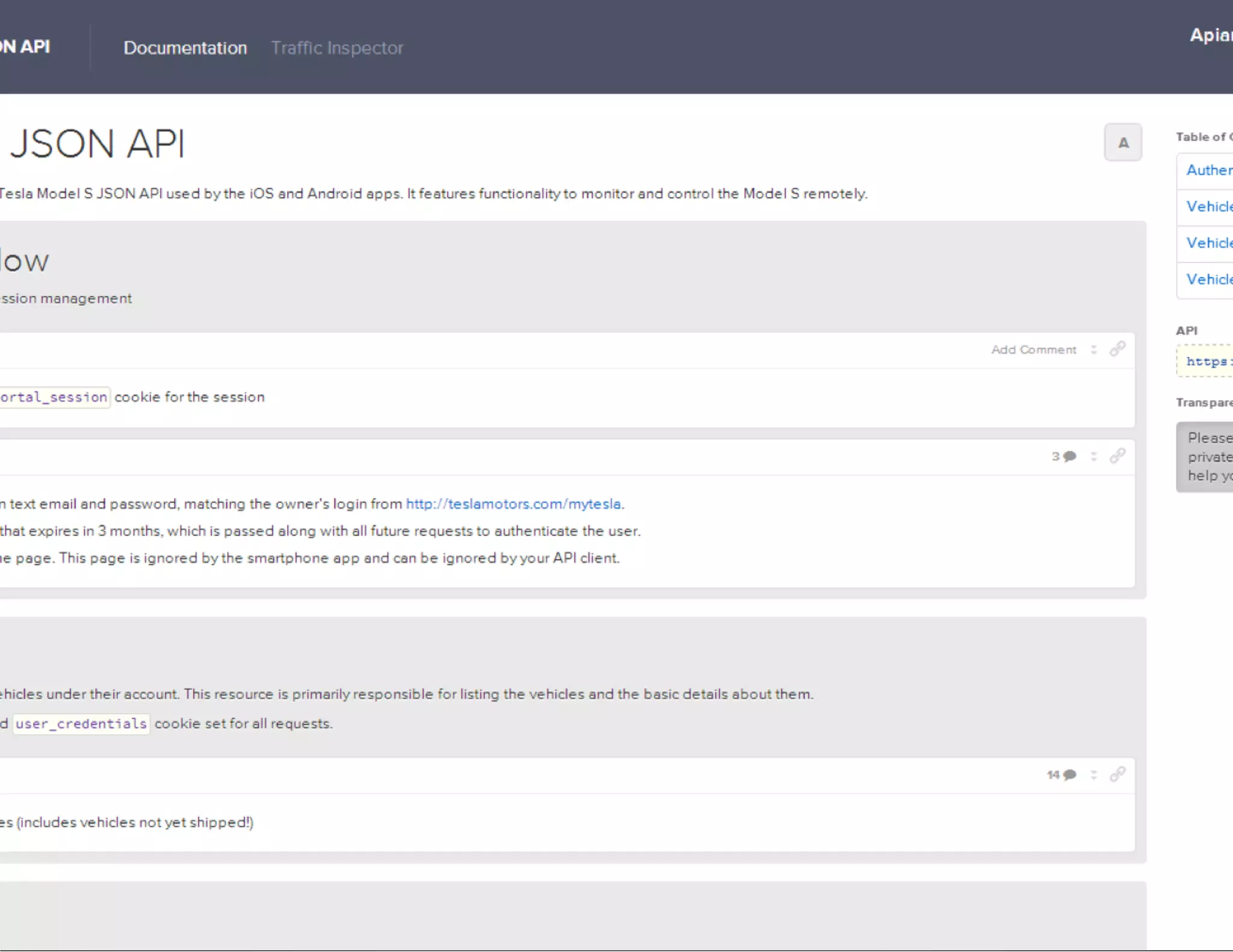Screen dimensions: 1233x952
Task: Click the API https URL box
Action: pyautogui.click(x=1208, y=361)
